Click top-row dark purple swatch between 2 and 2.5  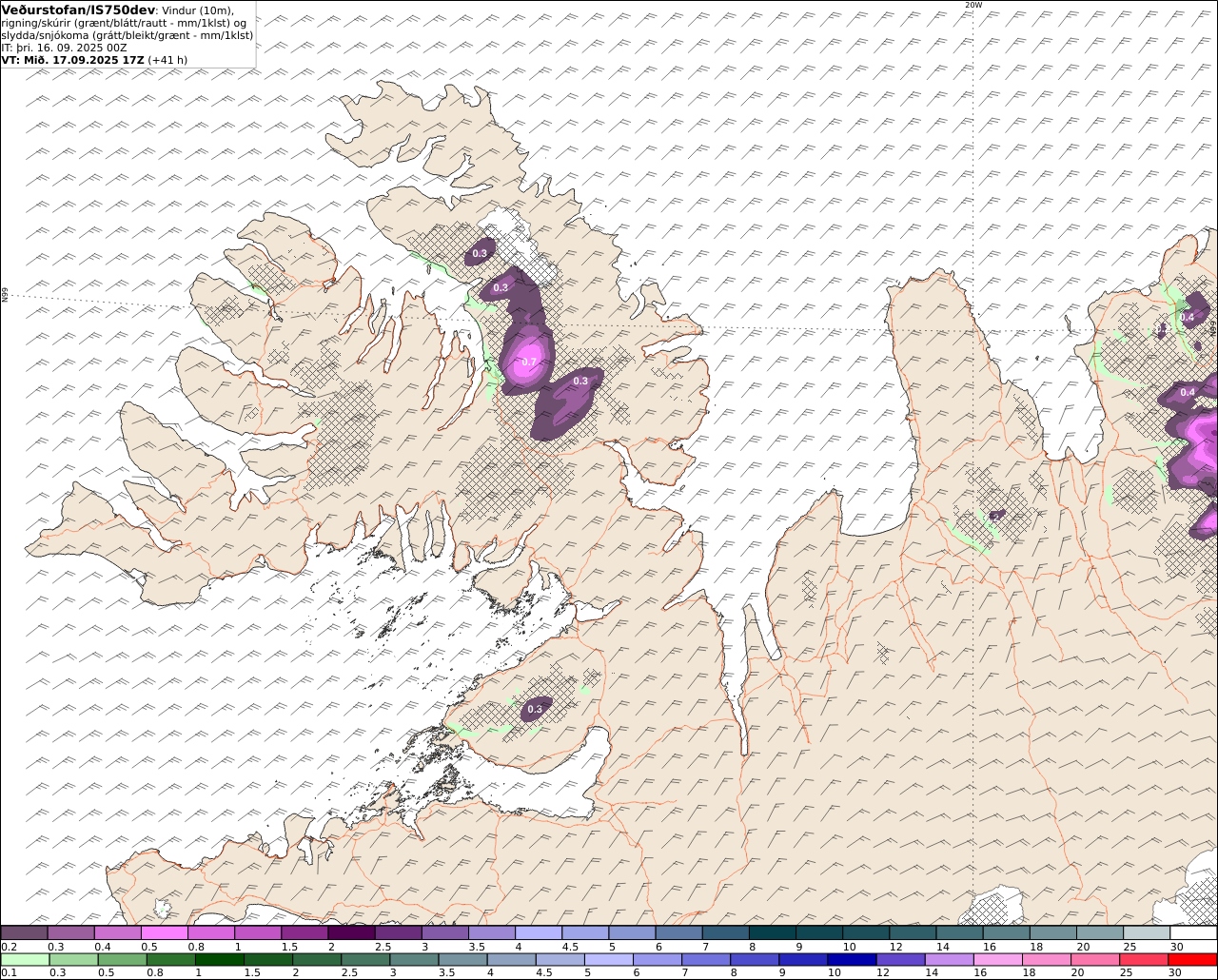click(x=351, y=932)
